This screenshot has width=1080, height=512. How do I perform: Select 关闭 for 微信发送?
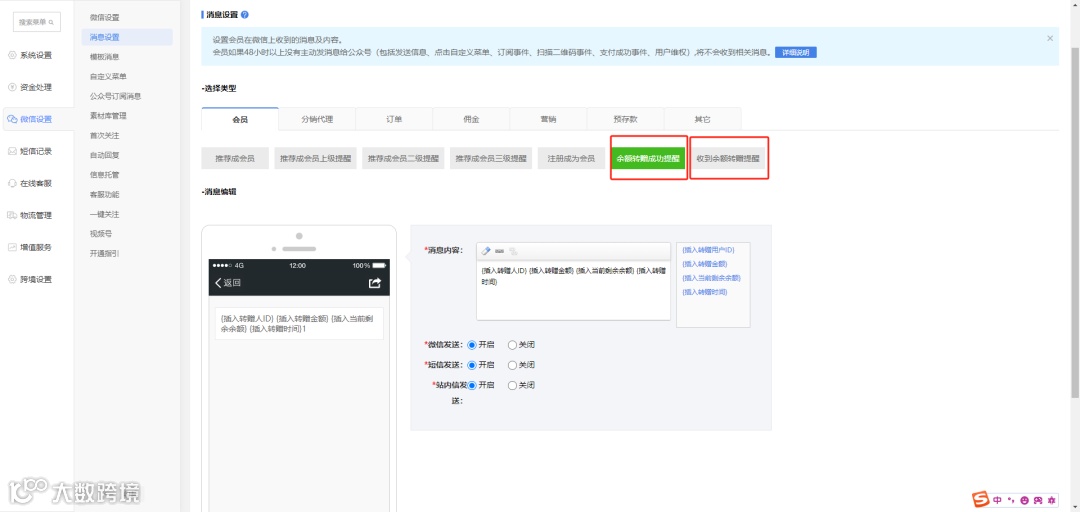[512, 345]
